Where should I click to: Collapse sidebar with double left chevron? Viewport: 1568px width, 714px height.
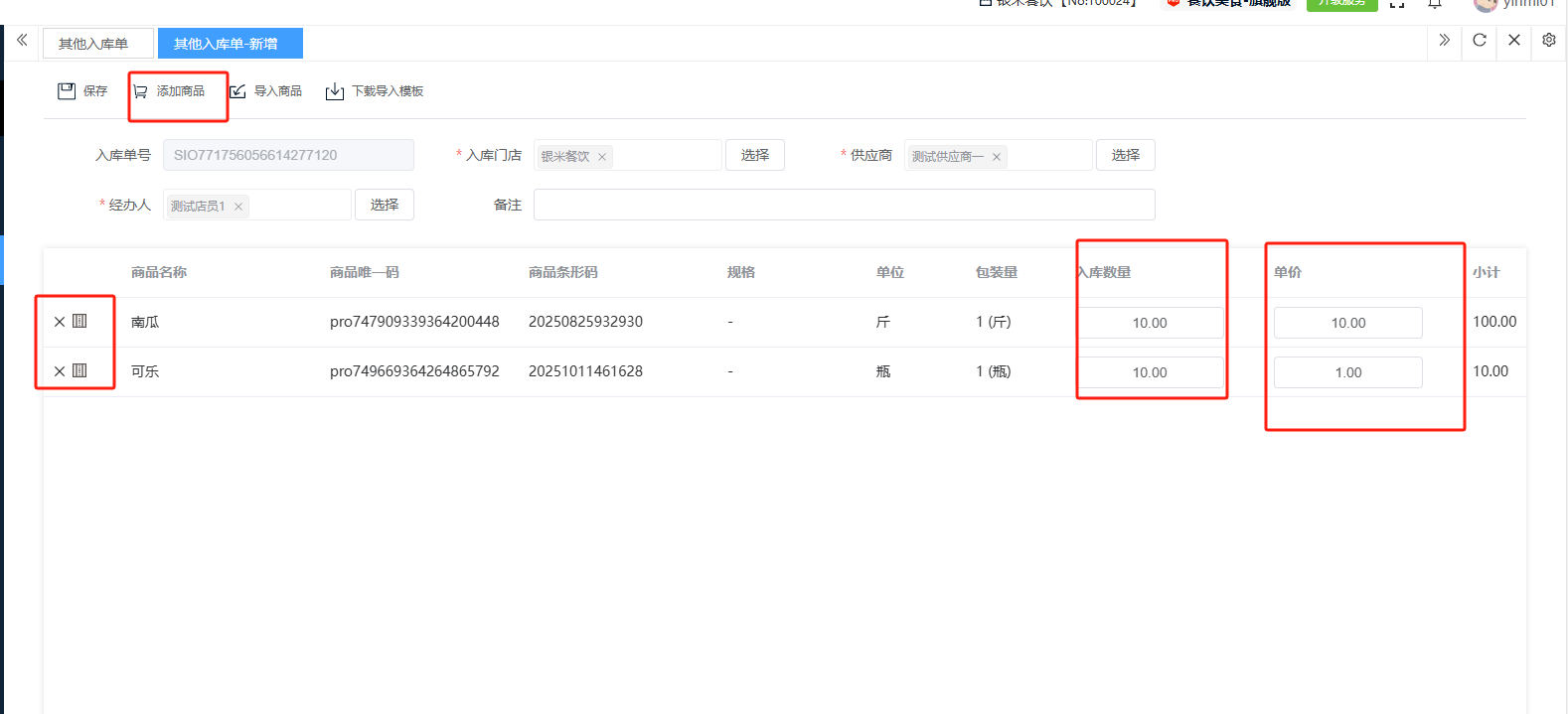click(22, 41)
